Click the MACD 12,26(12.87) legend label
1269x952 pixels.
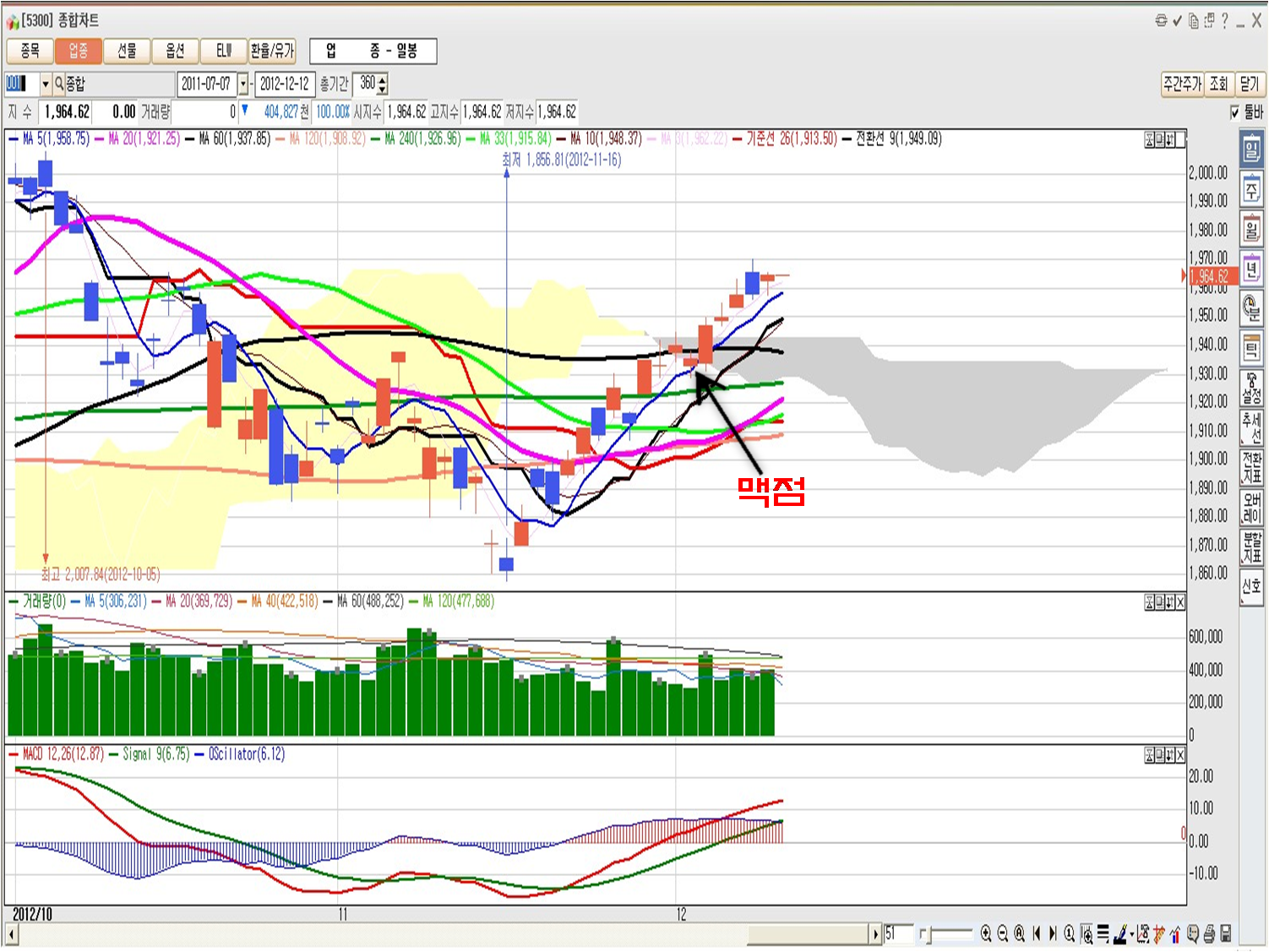tap(63, 753)
